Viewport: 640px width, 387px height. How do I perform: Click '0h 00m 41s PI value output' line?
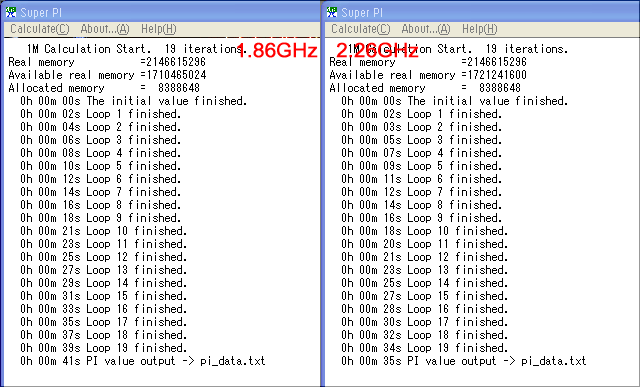[143, 361]
